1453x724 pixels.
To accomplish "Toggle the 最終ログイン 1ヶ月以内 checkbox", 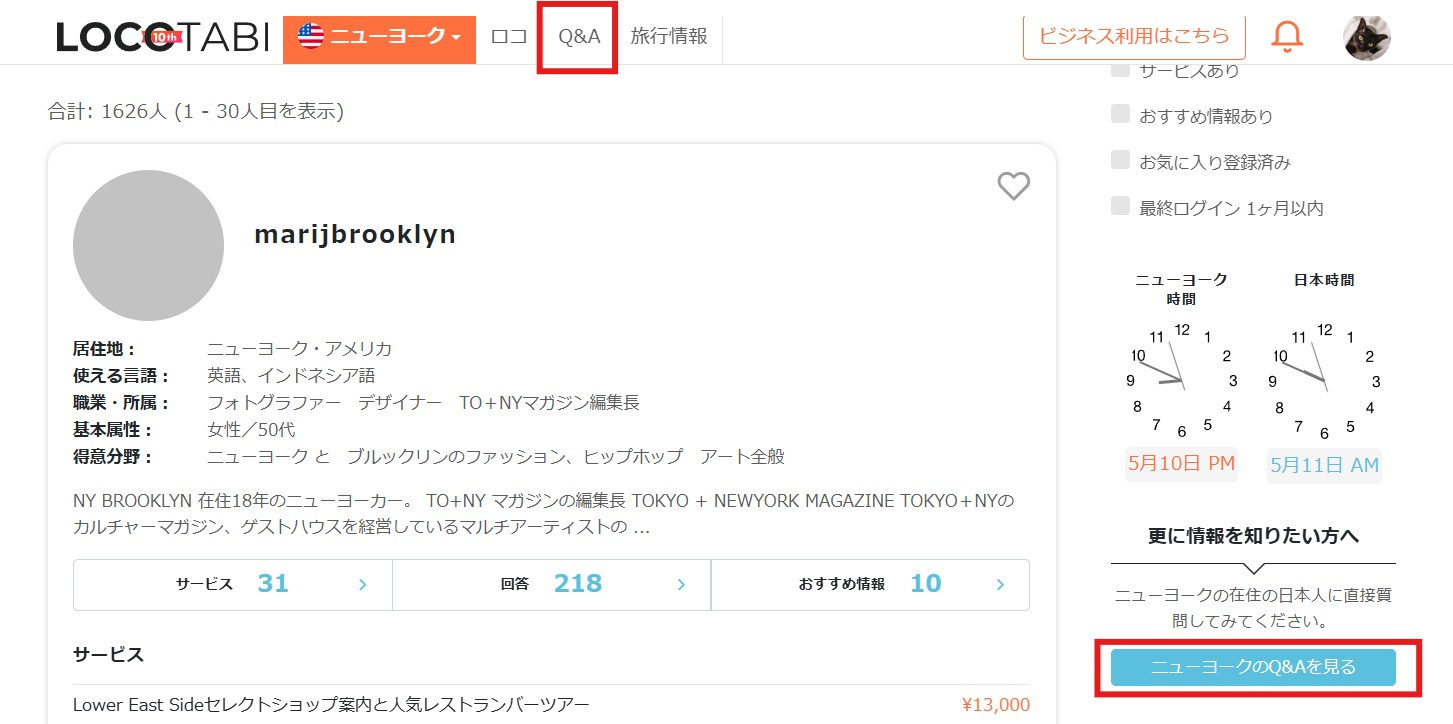I will click(x=1120, y=206).
